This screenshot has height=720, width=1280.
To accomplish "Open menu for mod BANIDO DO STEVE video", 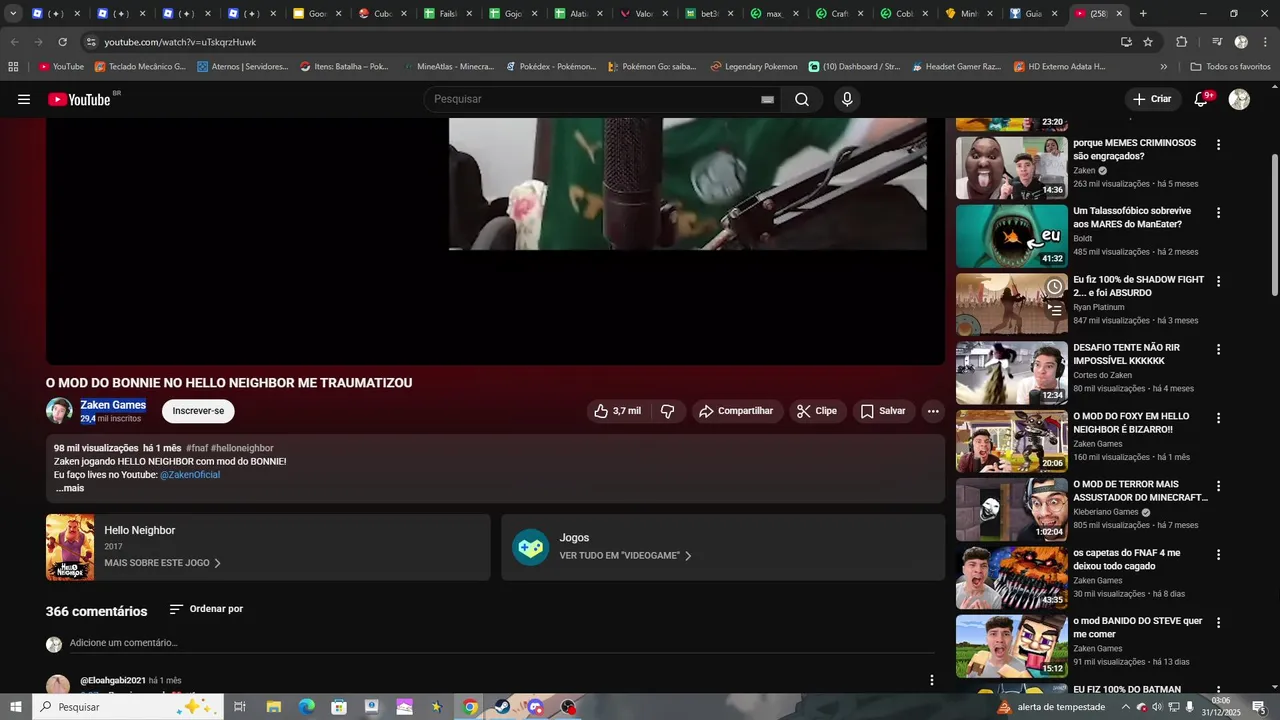I will tap(1218, 623).
